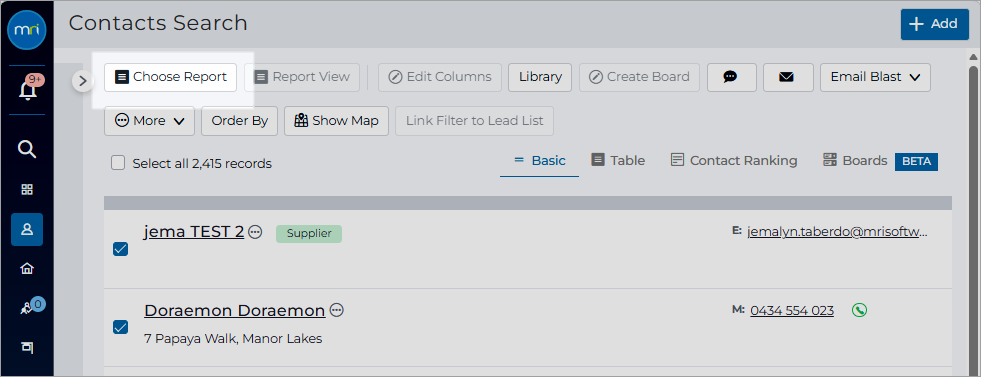This screenshot has height=377, width=981.
Task: Open the Doraemon Doraemon contact link
Action: click(235, 311)
